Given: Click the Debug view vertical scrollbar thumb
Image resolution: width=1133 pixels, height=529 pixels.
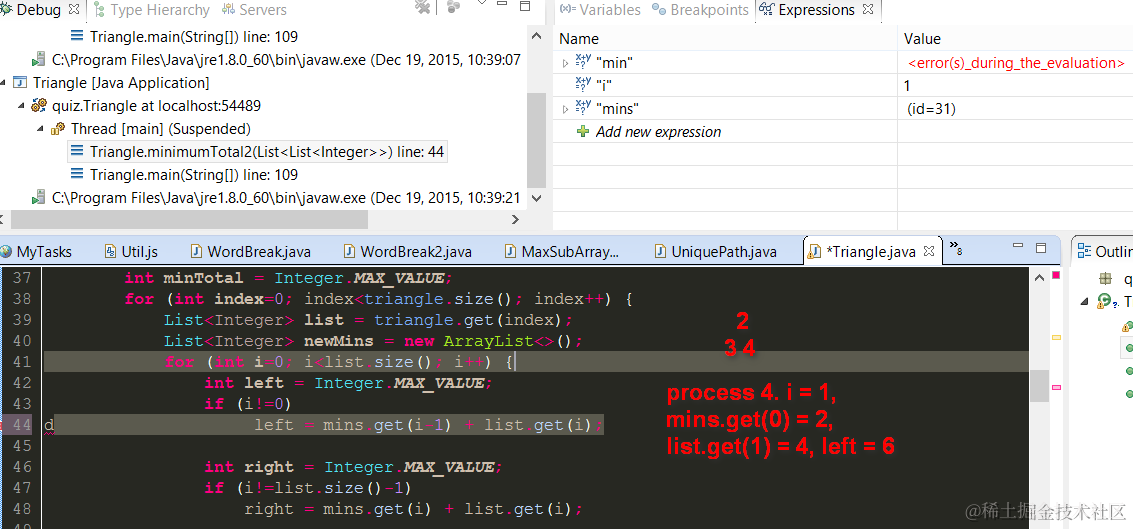Looking at the screenshot, I should pyautogui.click(x=536, y=139).
